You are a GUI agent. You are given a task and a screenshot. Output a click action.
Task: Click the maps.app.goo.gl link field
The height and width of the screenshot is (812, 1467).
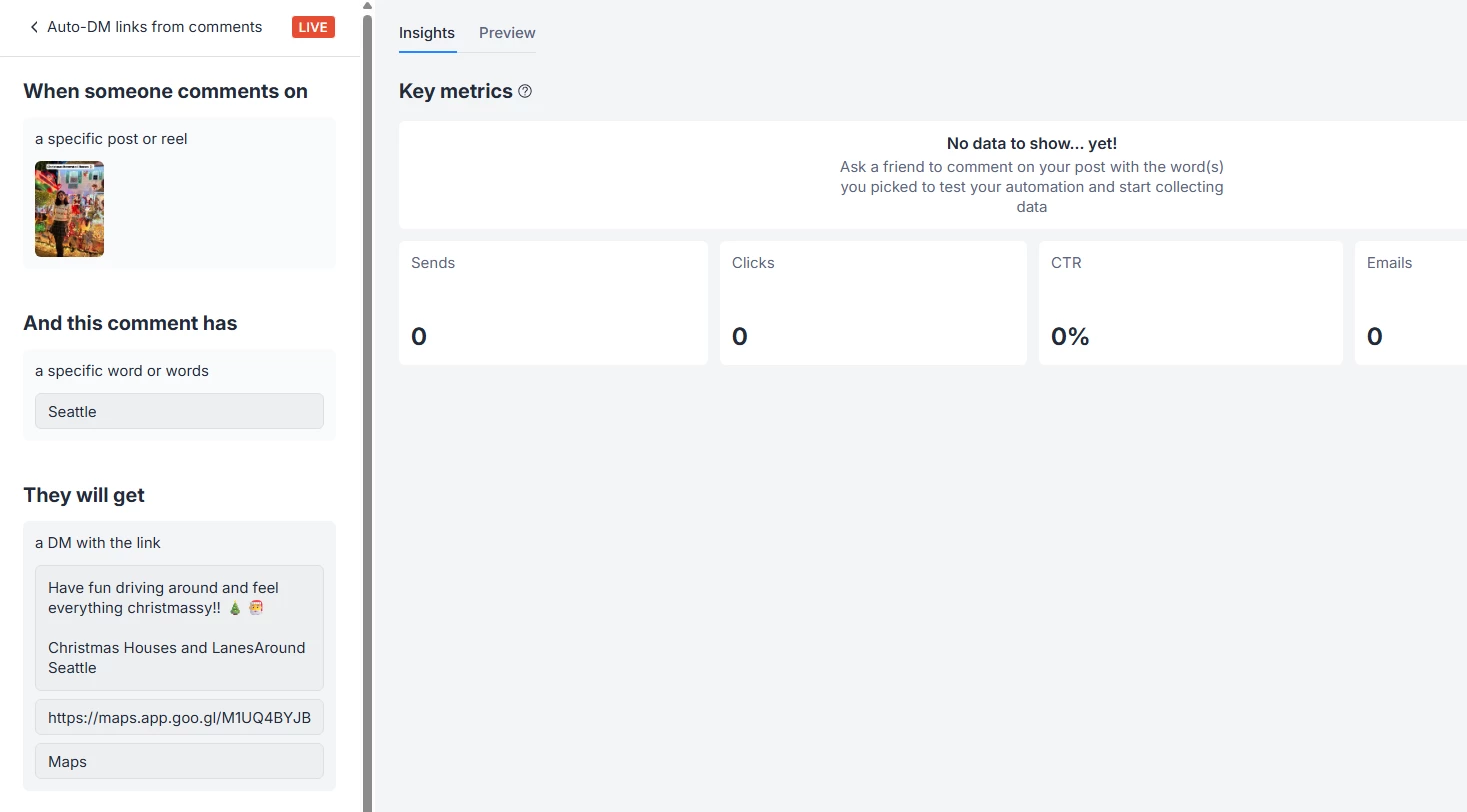[179, 717]
